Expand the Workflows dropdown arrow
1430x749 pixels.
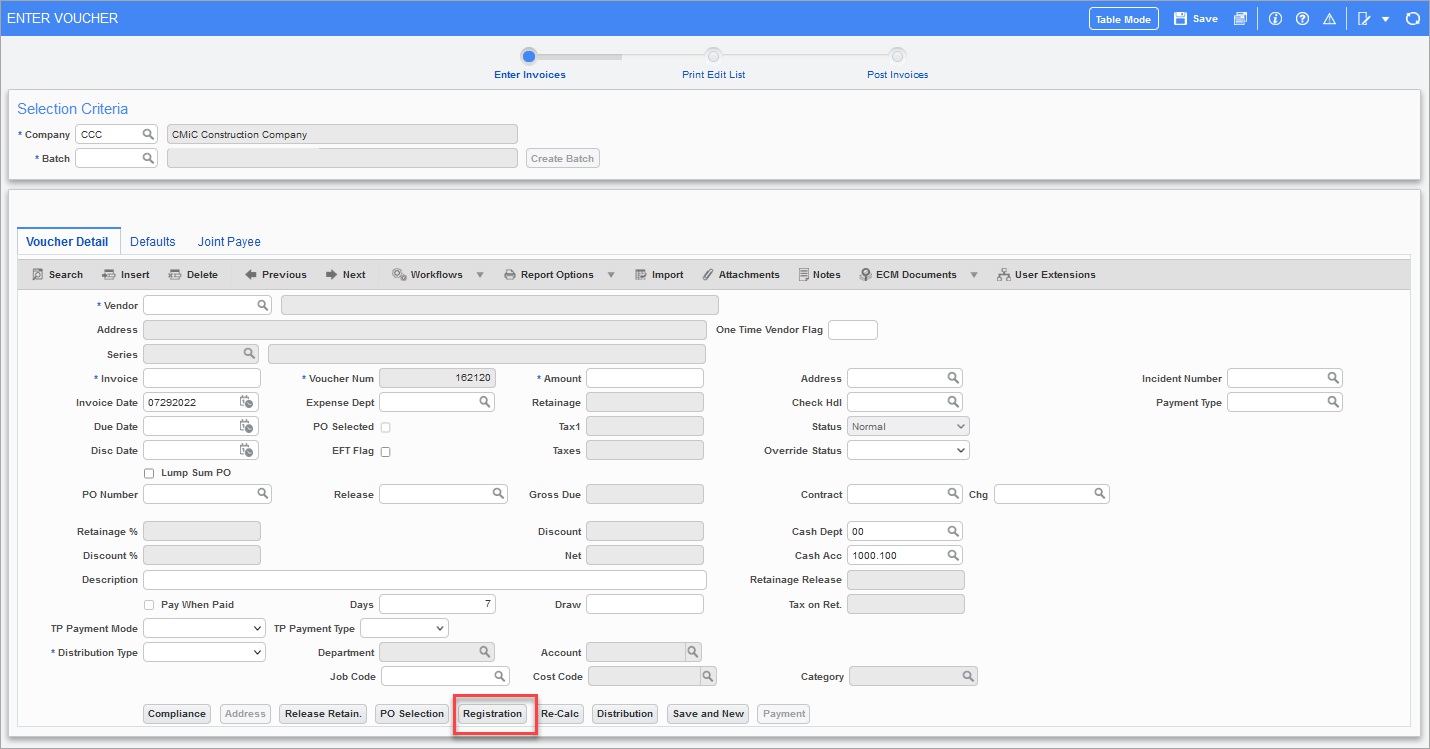480,274
